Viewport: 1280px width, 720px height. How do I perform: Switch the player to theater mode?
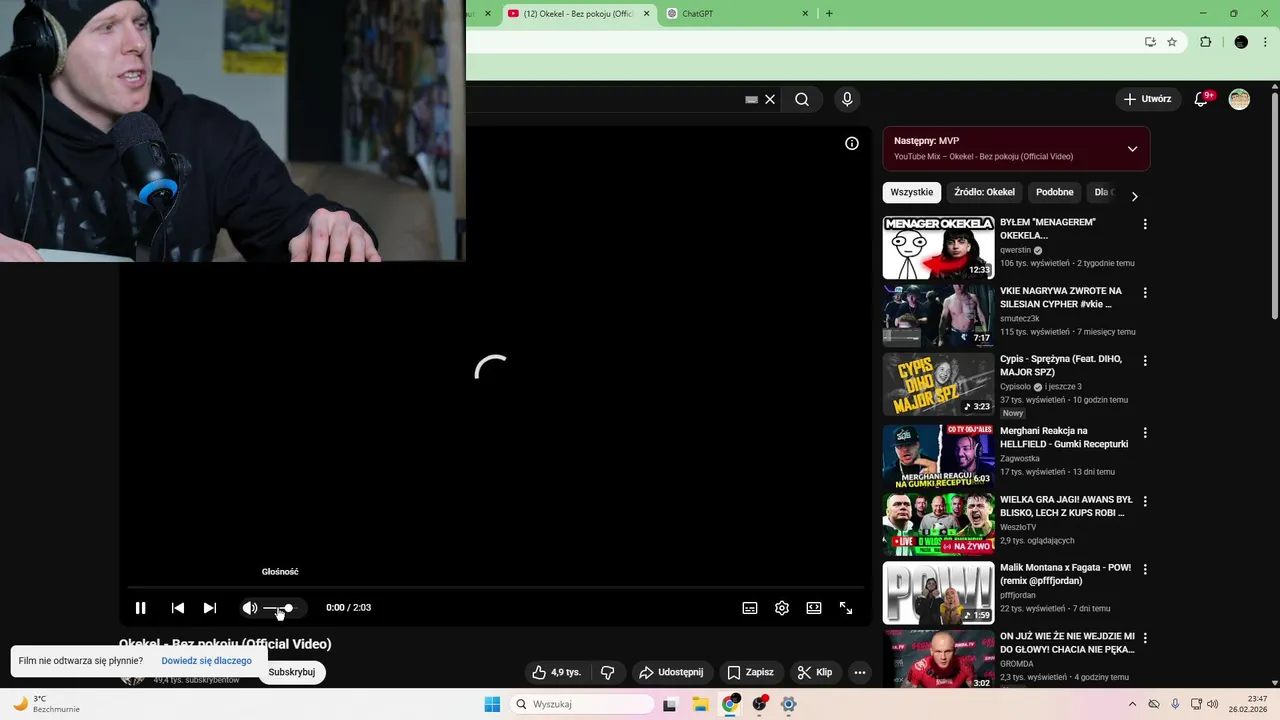814,608
